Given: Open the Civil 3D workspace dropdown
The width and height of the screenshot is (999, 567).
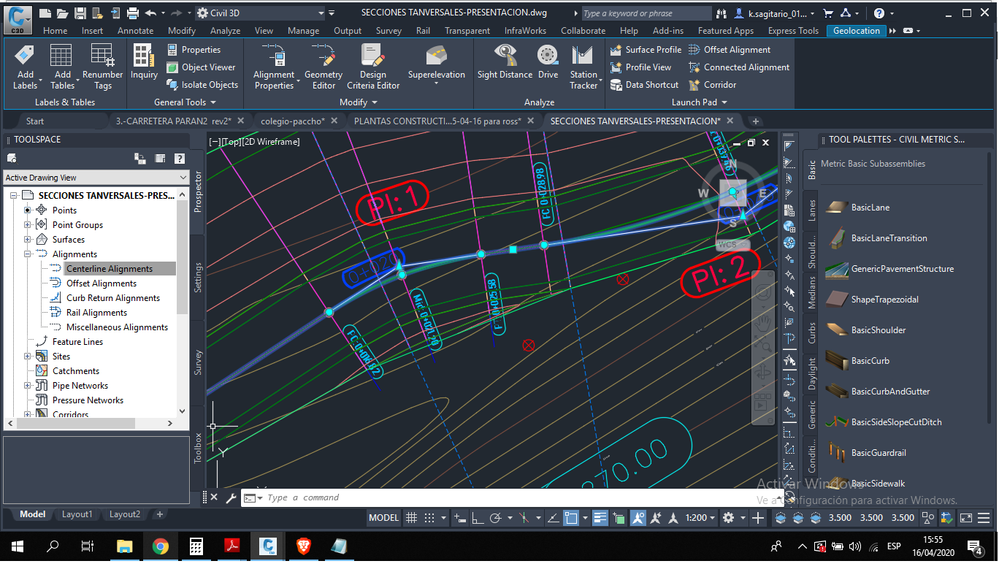Looking at the screenshot, I should (x=261, y=13).
